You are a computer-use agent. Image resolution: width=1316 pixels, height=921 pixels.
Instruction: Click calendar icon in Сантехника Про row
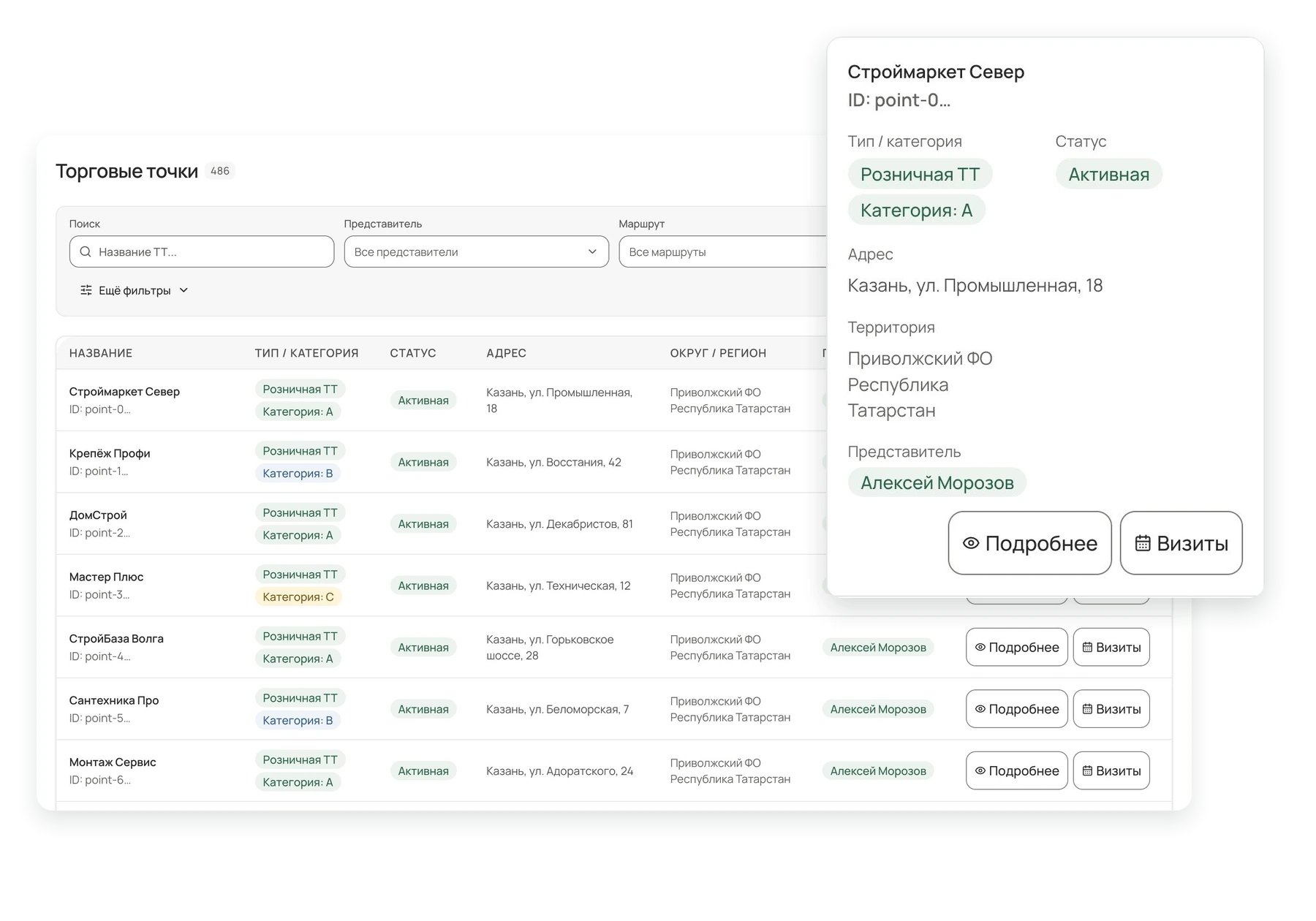coord(1087,709)
